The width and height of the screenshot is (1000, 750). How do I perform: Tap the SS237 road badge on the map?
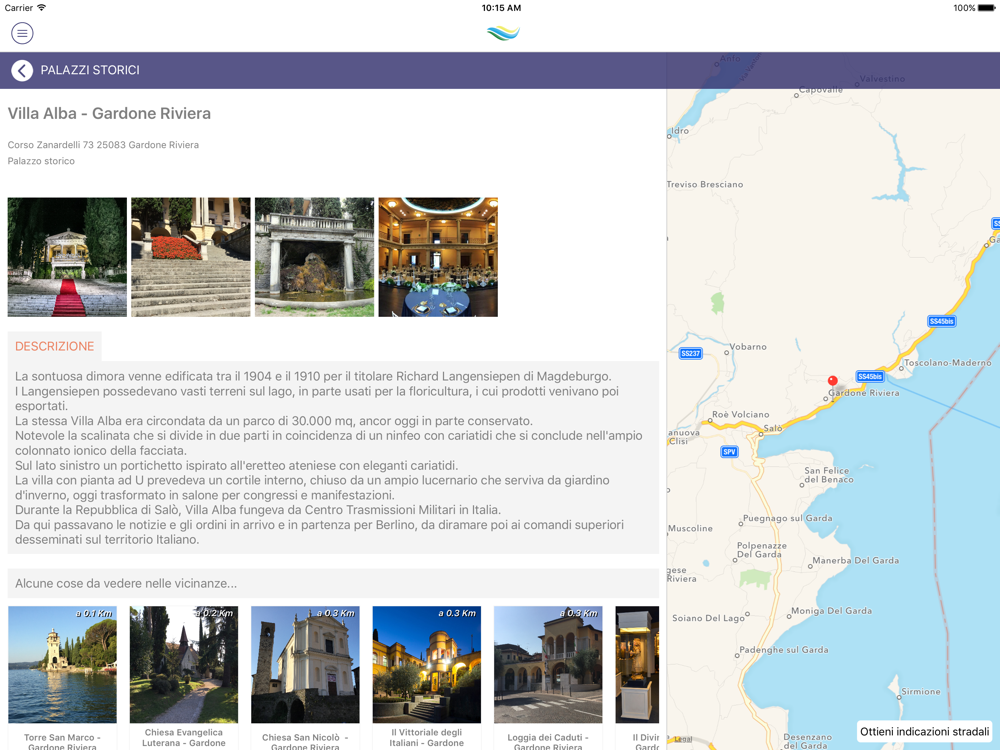coord(691,353)
